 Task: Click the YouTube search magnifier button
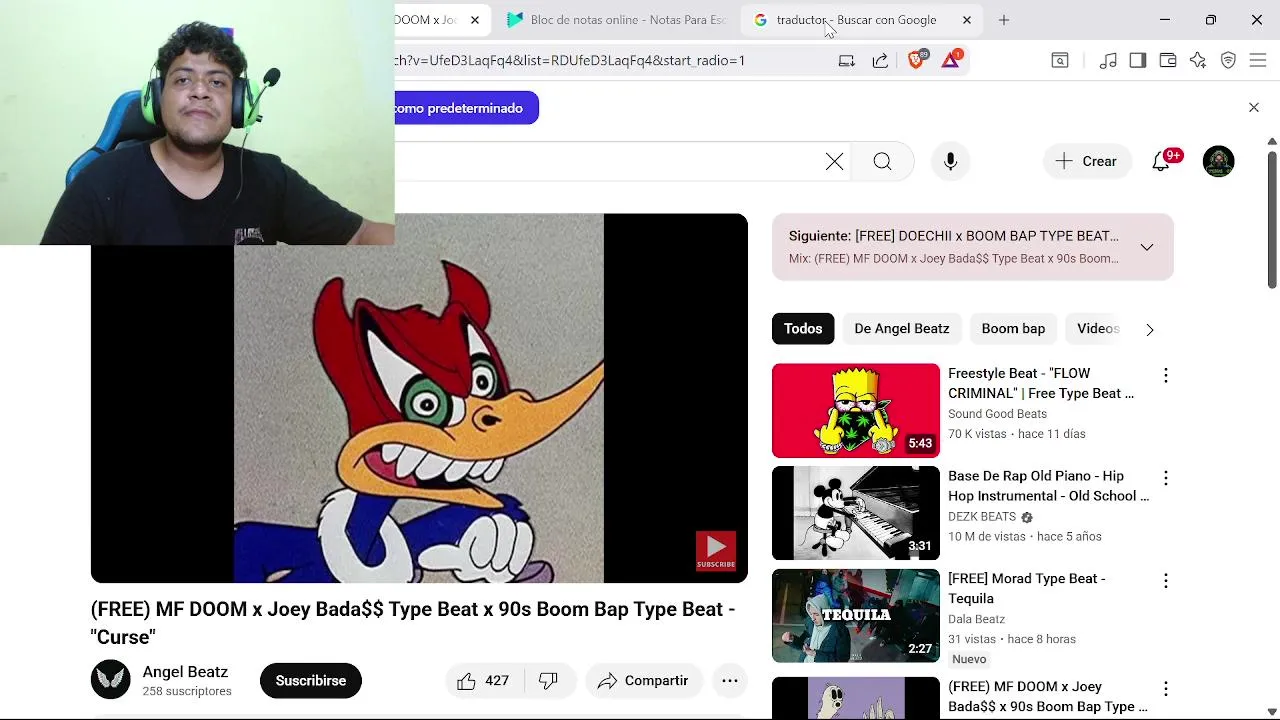click(882, 161)
